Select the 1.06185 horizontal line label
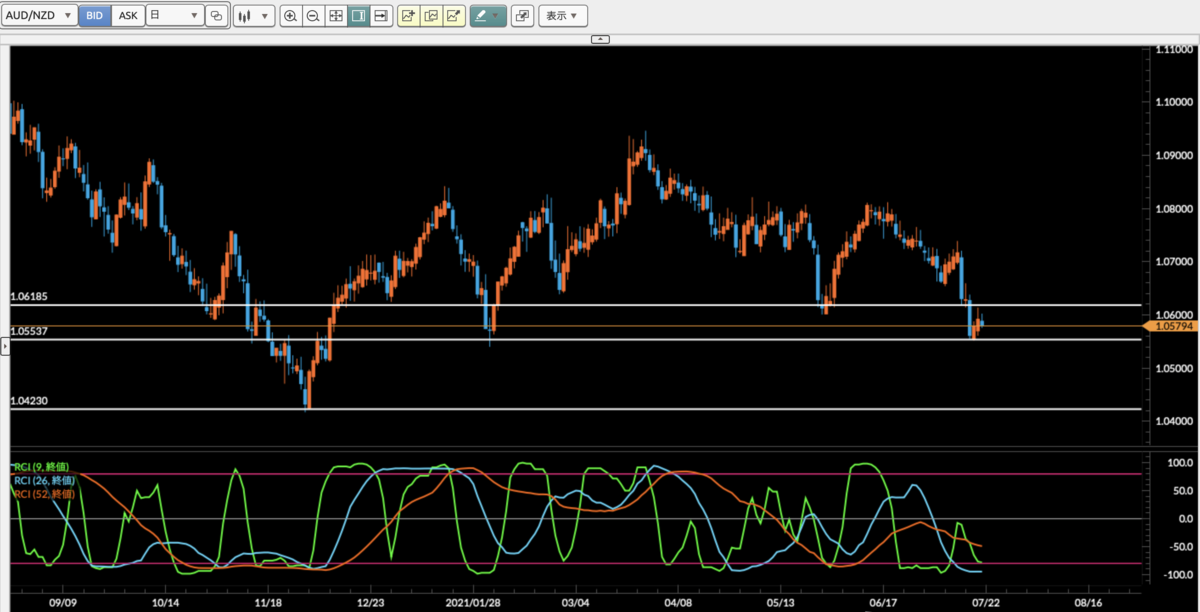1200x612 pixels. click(x=29, y=297)
